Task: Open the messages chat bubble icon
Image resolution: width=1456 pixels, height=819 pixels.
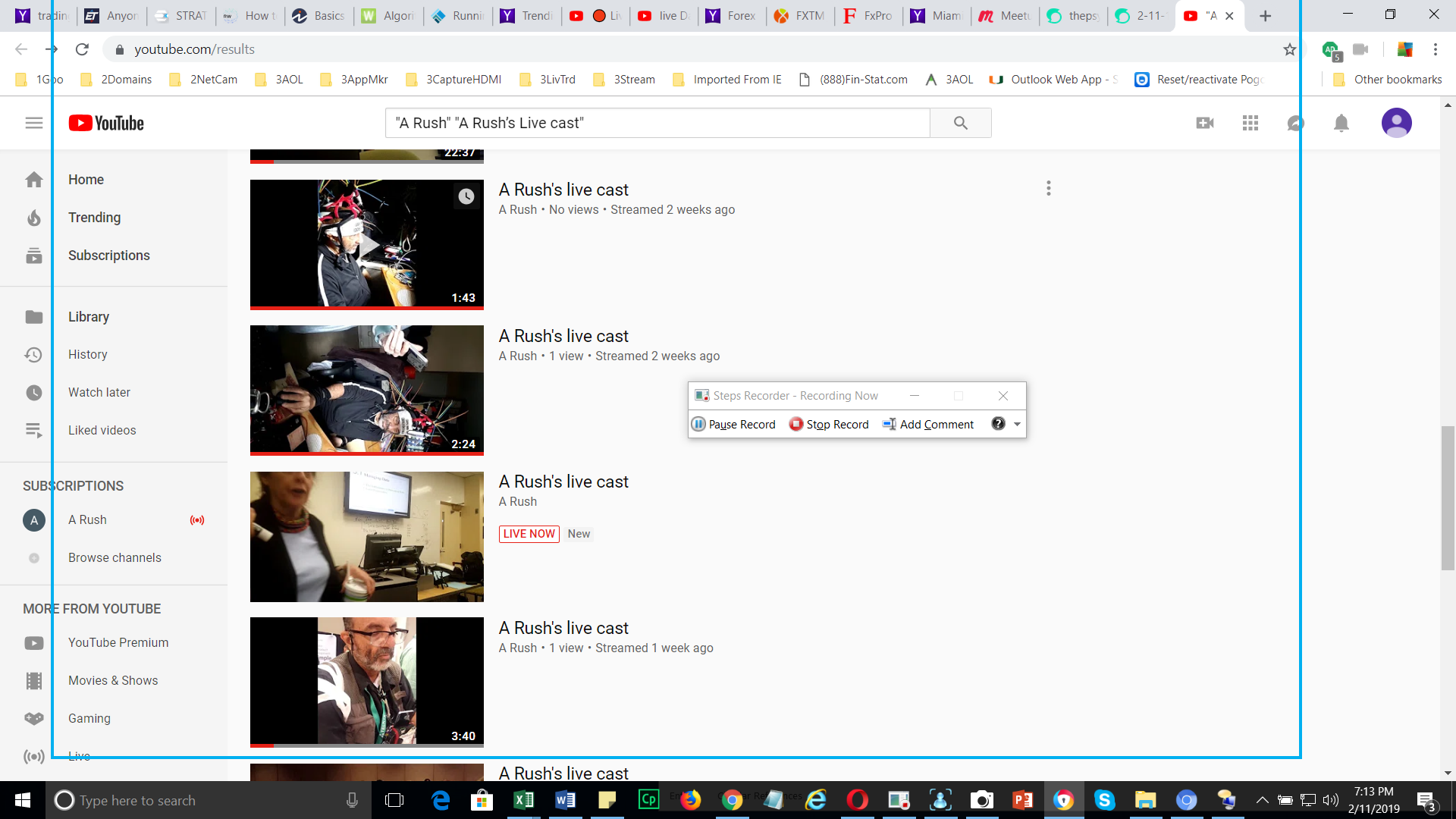Action: [1296, 123]
